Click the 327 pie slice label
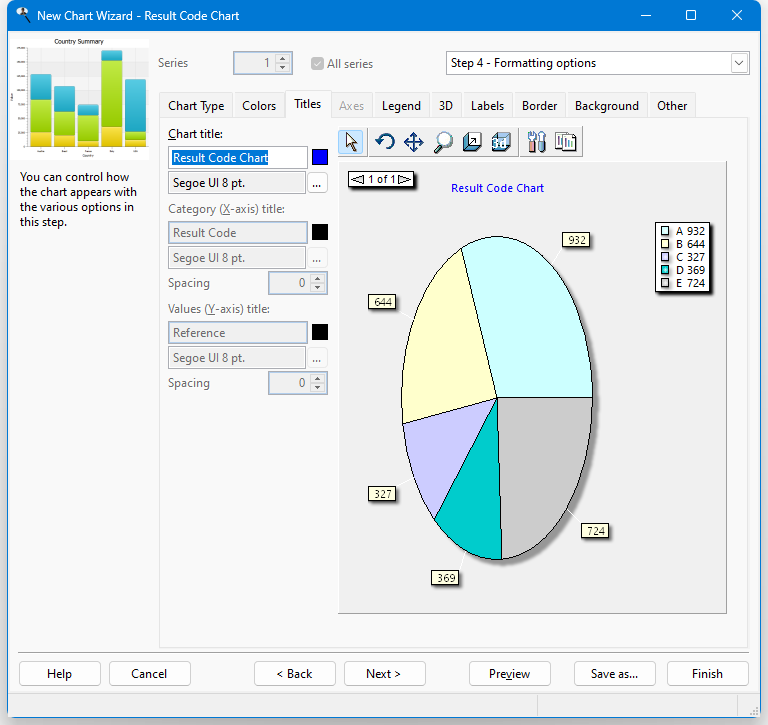 (382, 494)
